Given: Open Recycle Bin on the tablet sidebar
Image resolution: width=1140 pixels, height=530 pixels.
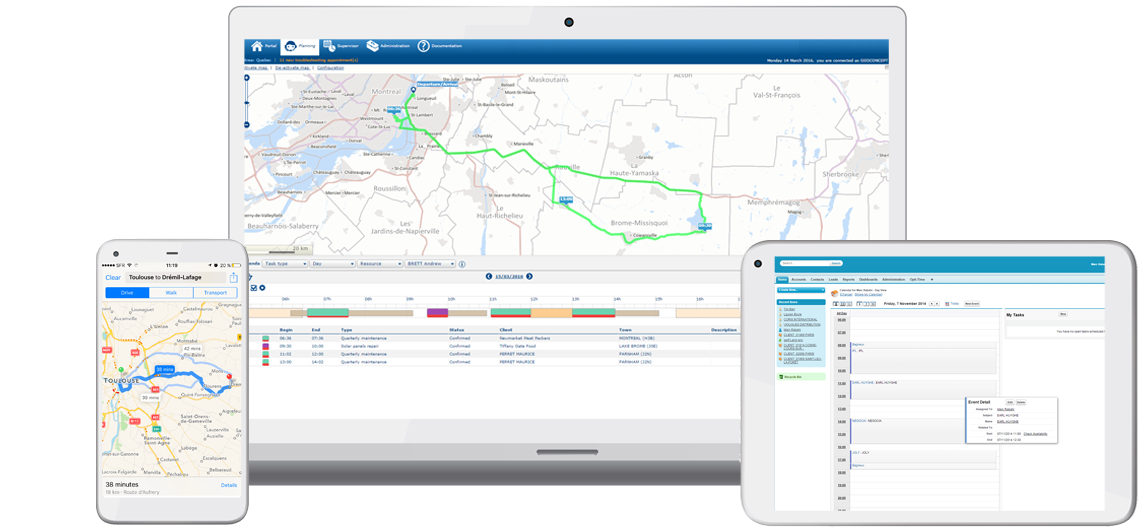Looking at the screenshot, I should (x=791, y=377).
